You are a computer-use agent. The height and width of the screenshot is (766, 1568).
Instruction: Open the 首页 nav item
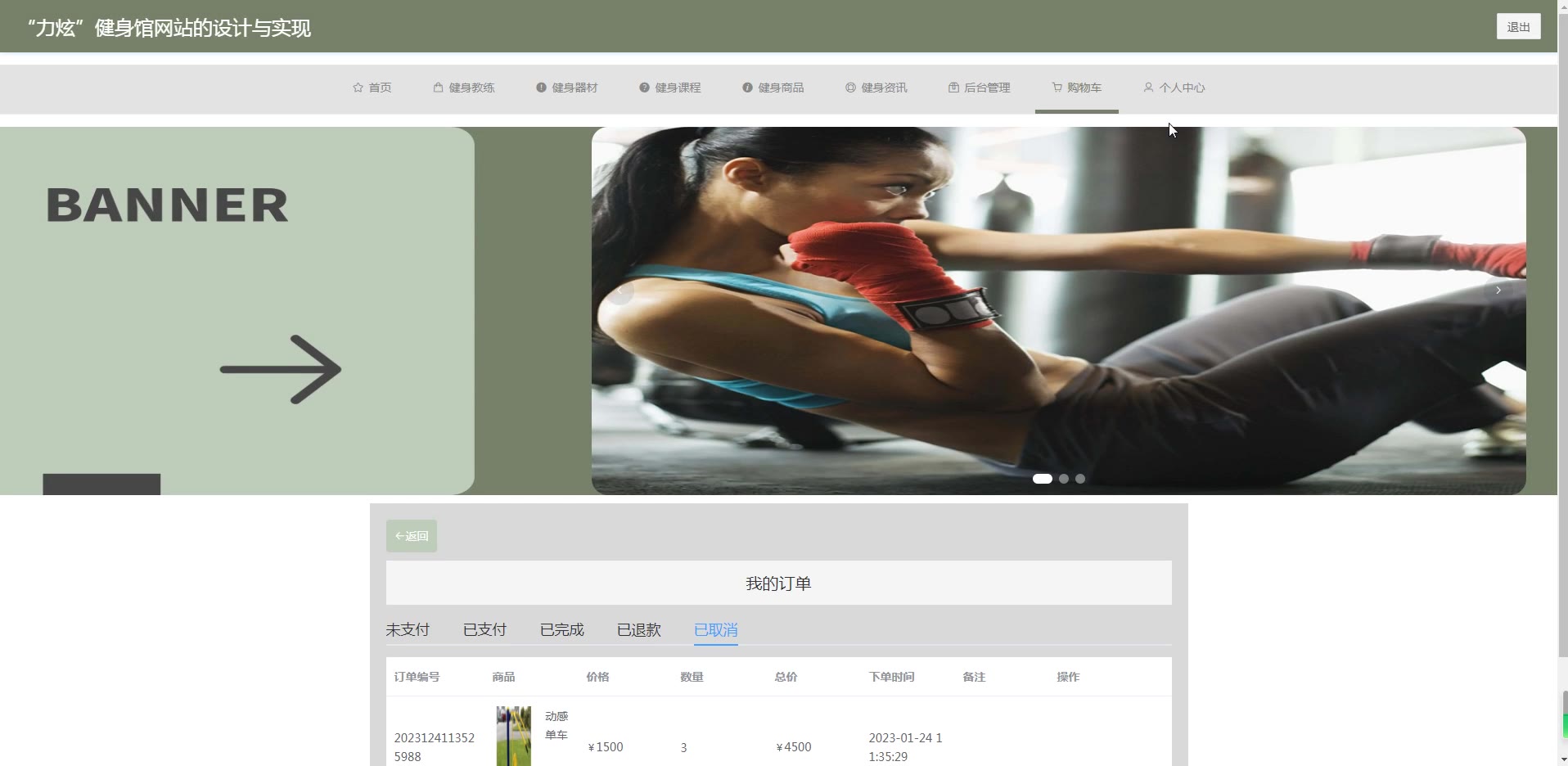click(x=372, y=88)
